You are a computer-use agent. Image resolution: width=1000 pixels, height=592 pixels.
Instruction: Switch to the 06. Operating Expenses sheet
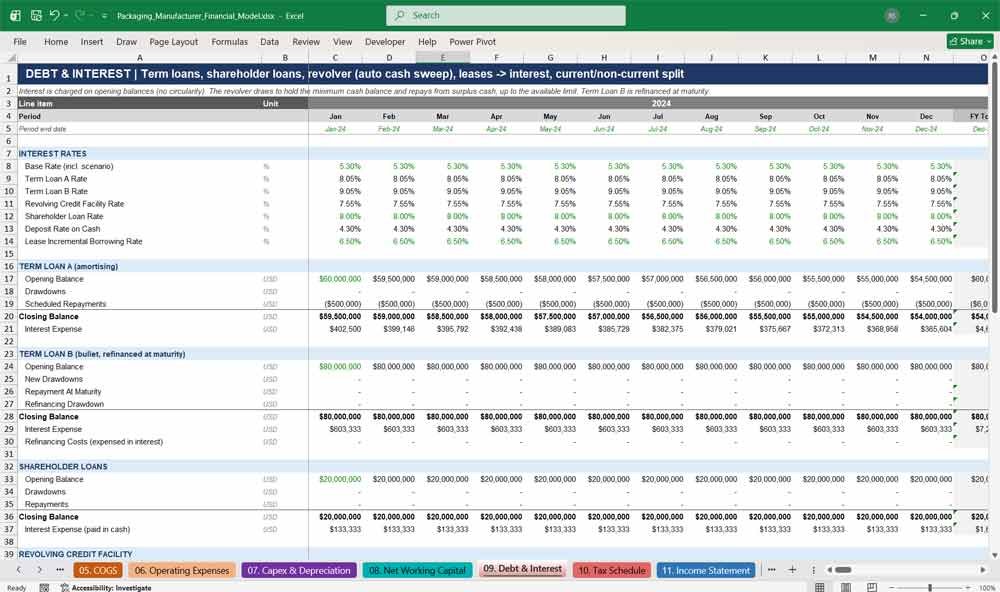point(182,570)
